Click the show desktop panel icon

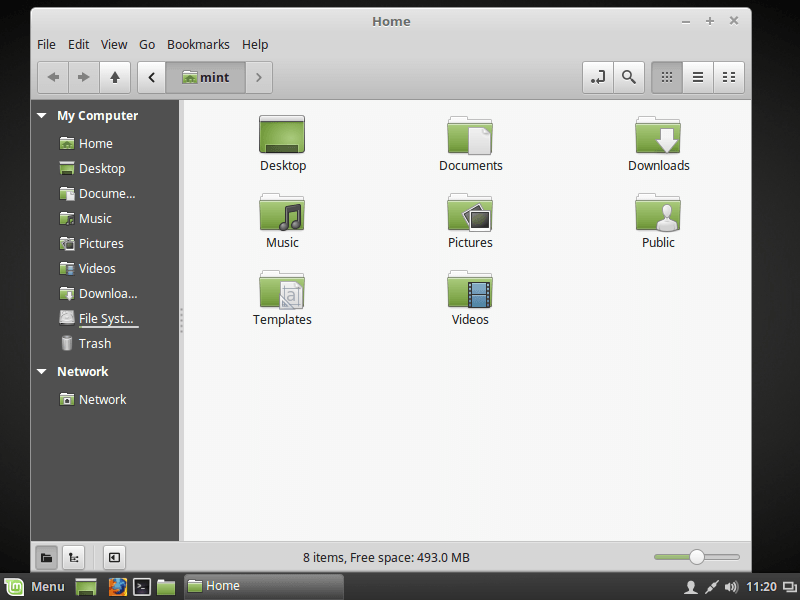[86, 587]
